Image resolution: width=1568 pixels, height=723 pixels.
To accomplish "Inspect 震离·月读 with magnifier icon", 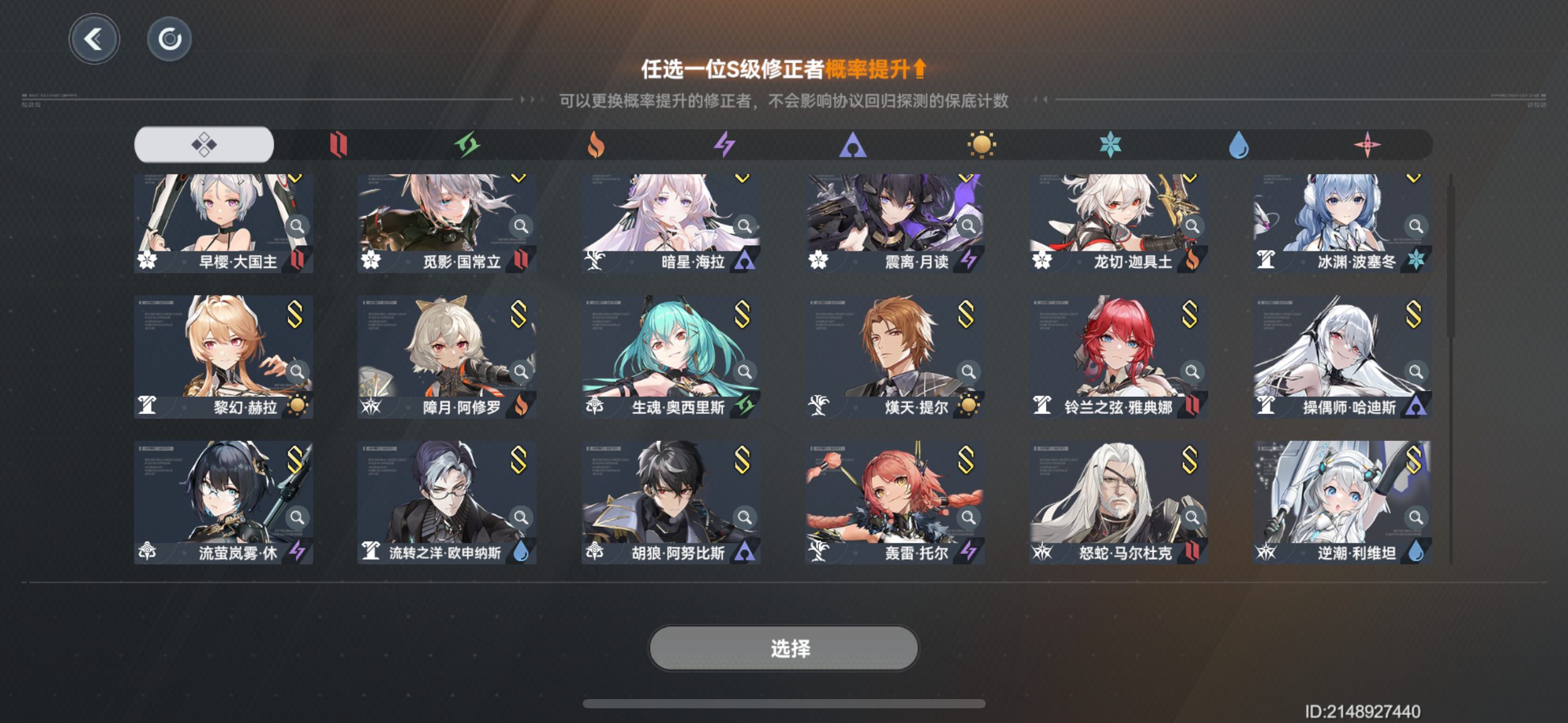I will tap(968, 226).
